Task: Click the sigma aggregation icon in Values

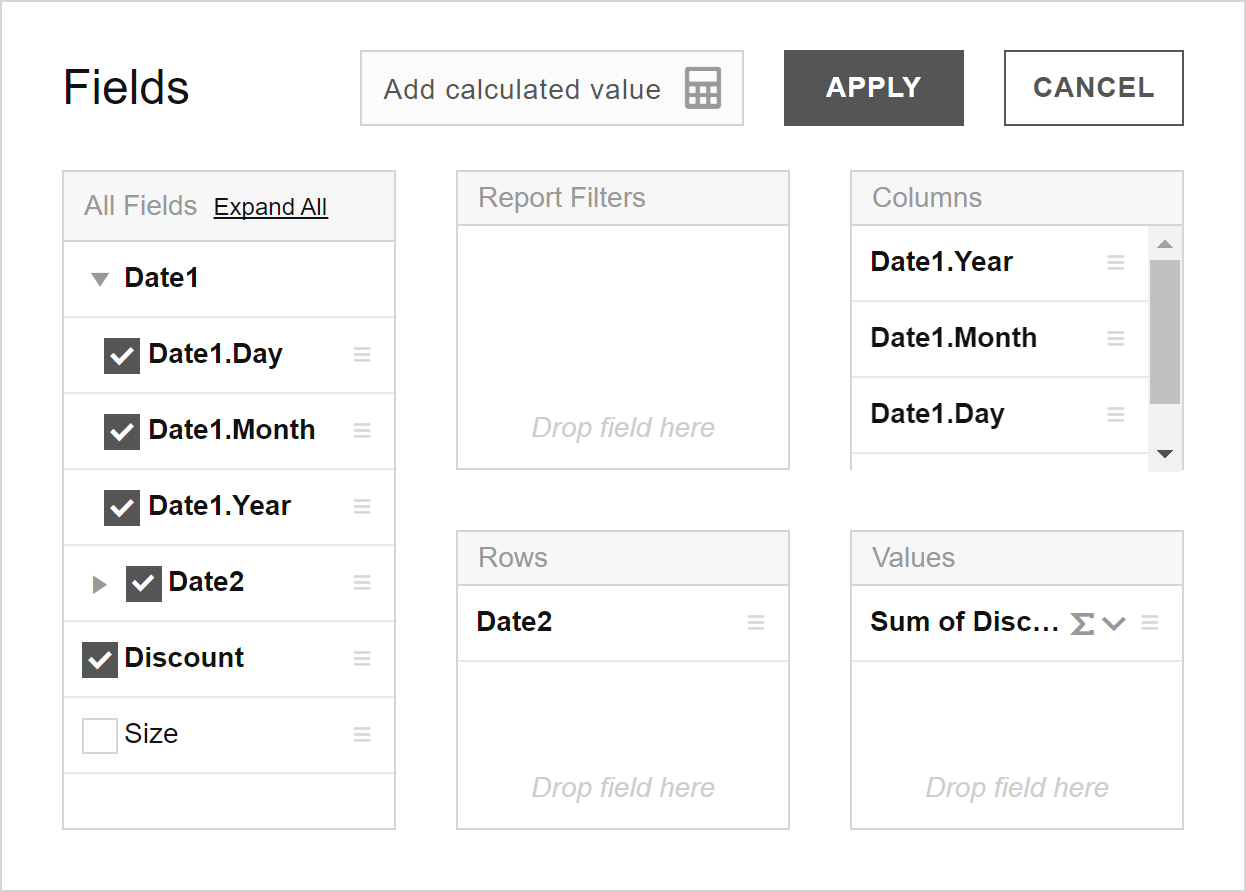Action: click(x=1081, y=623)
